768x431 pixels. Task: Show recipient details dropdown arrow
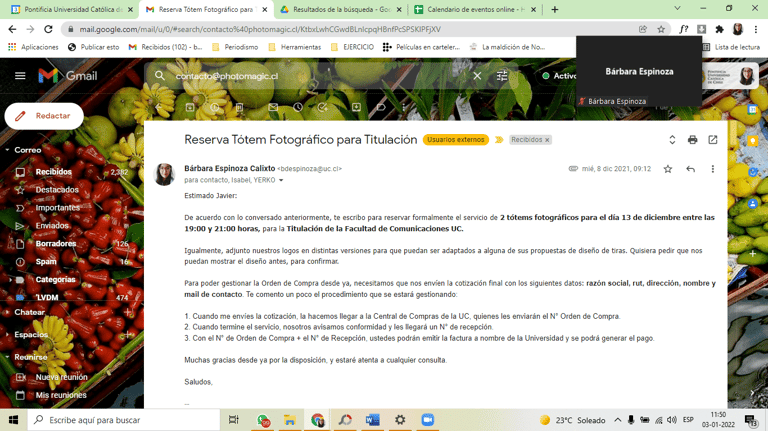(281, 180)
